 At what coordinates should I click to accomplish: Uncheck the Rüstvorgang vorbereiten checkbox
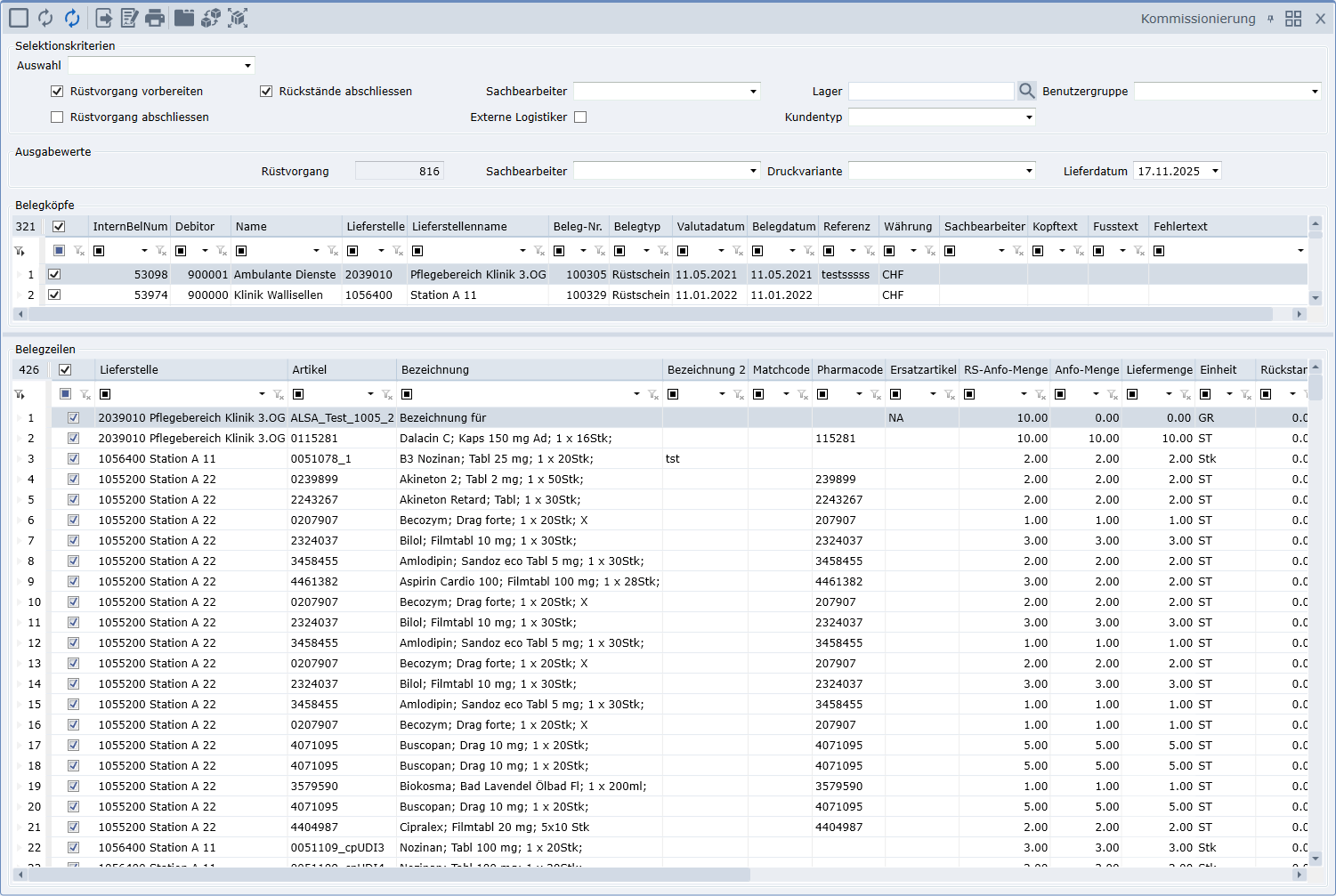point(57,91)
